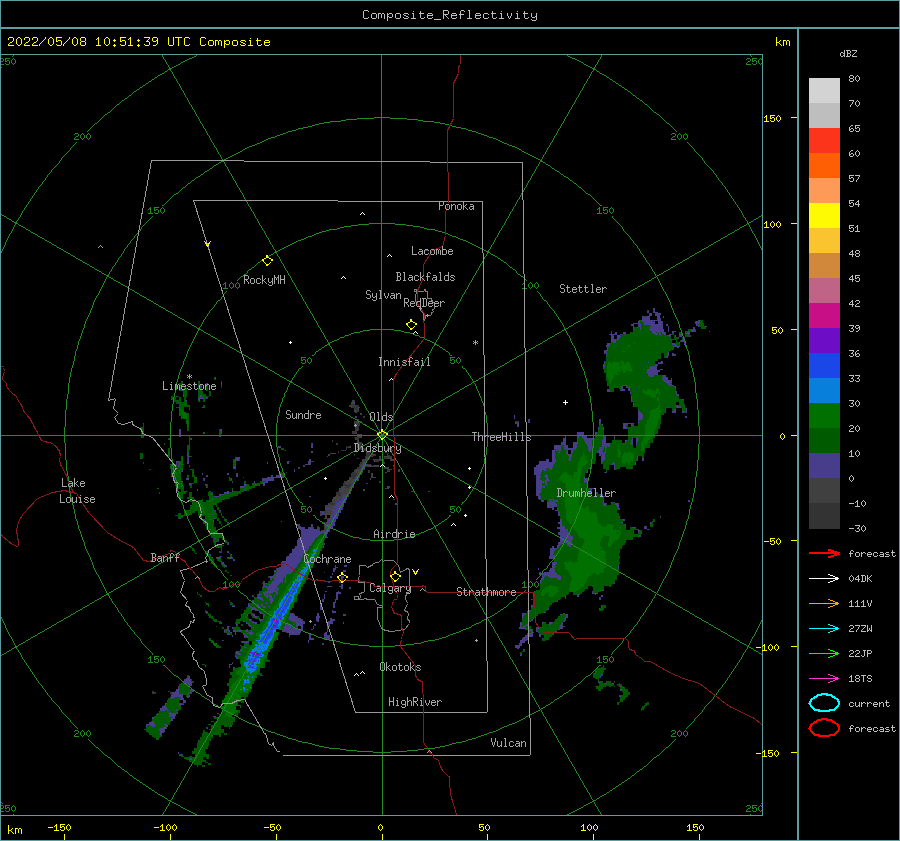This screenshot has width=900, height=841.
Task: Click the Stettler city label
Action: tap(583, 289)
